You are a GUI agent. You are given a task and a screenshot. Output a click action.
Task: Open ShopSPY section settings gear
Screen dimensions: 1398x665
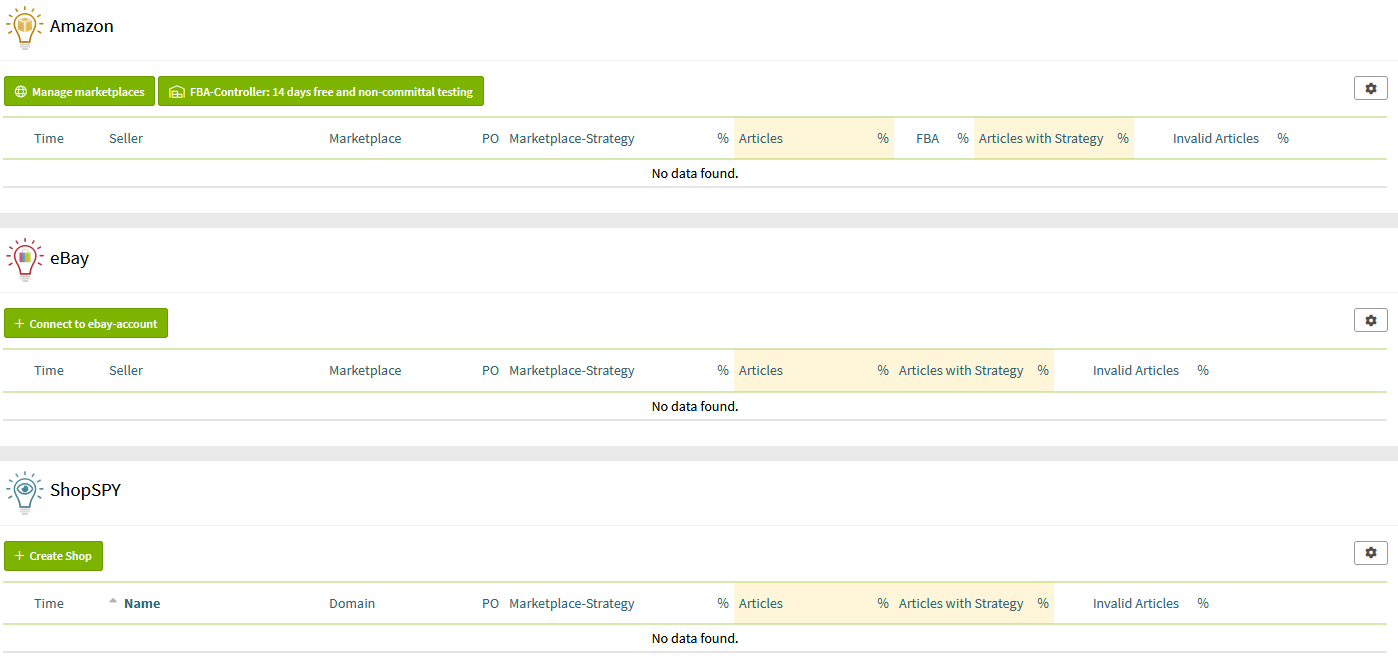pyautogui.click(x=1370, y=552)
